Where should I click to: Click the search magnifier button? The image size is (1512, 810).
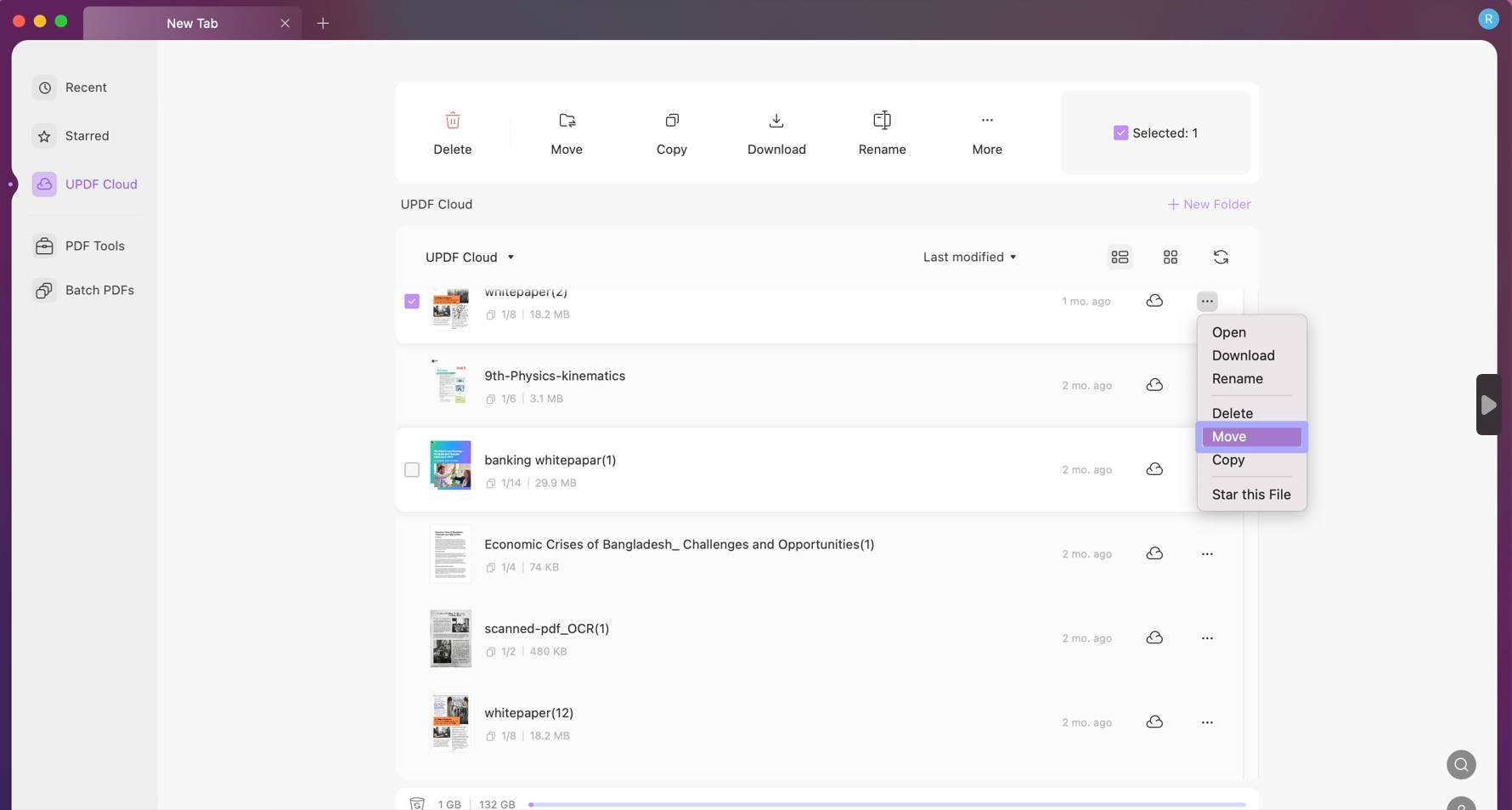point(1461,765)
